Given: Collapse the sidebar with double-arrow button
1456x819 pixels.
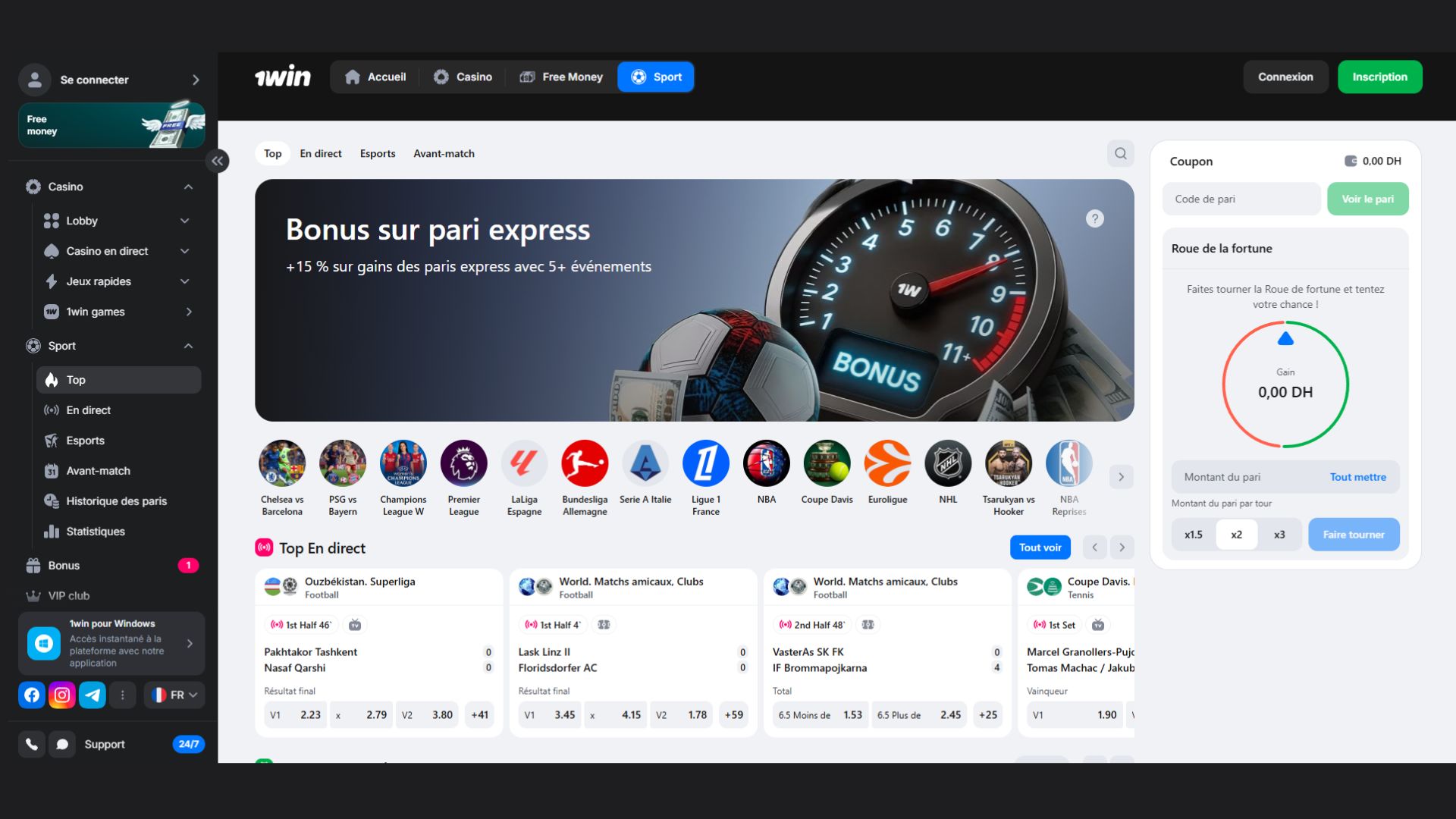Looking at the screenshot, I should click(x=218, y=161).
